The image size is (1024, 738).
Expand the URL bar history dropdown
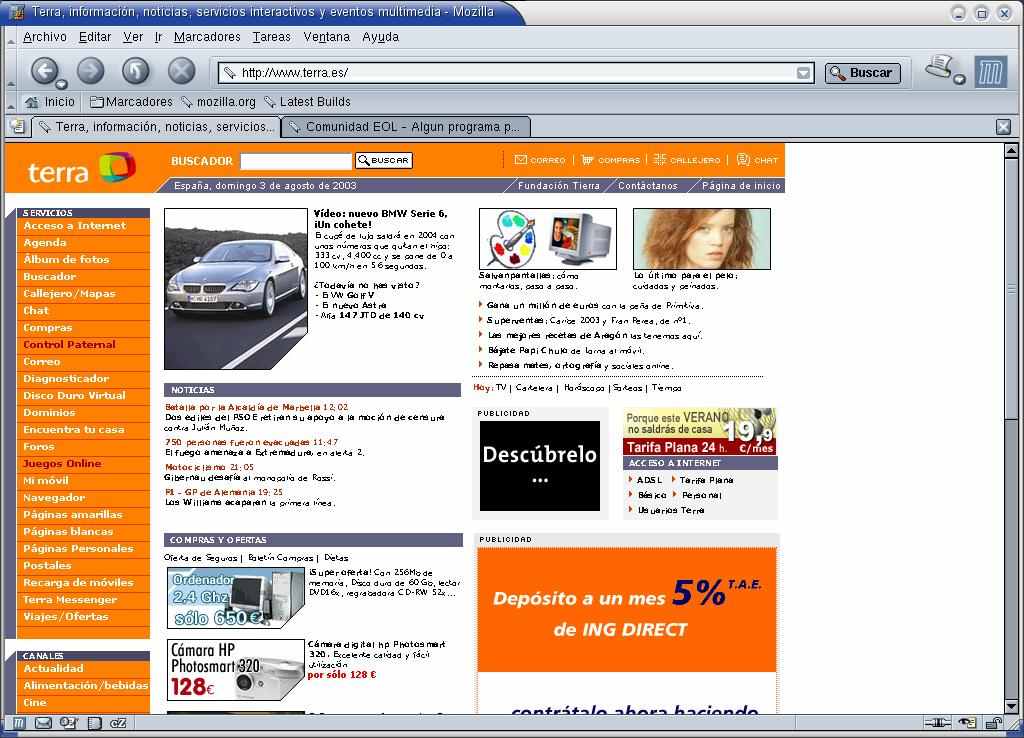[804, 72]
